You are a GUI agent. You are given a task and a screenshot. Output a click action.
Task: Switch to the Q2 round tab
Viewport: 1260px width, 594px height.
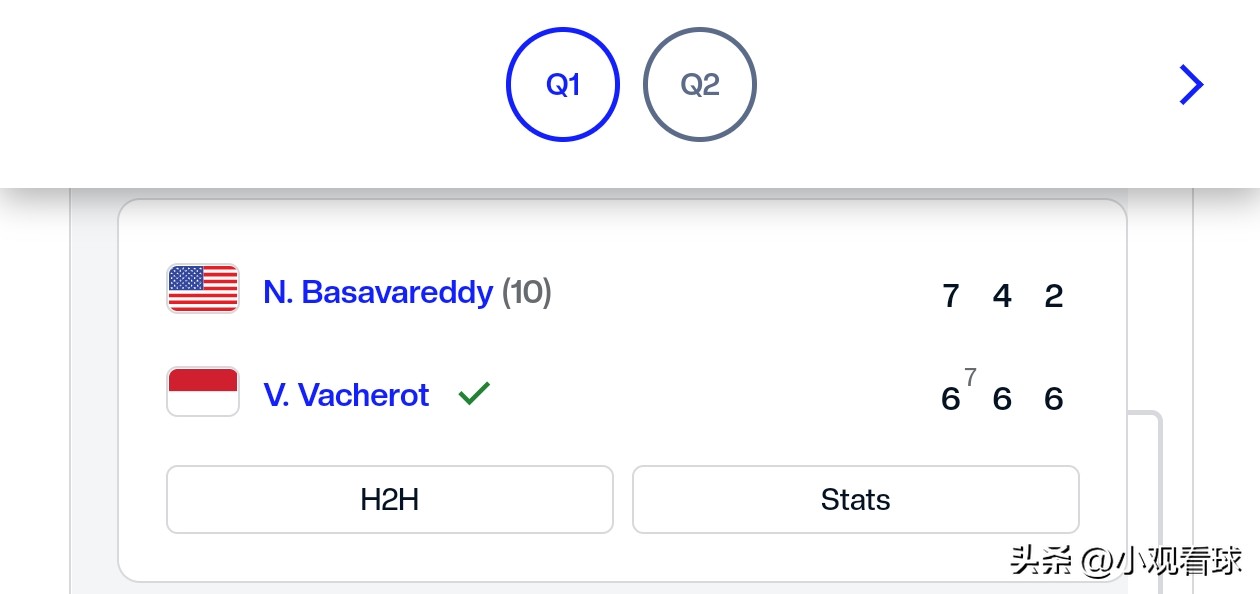700,85
